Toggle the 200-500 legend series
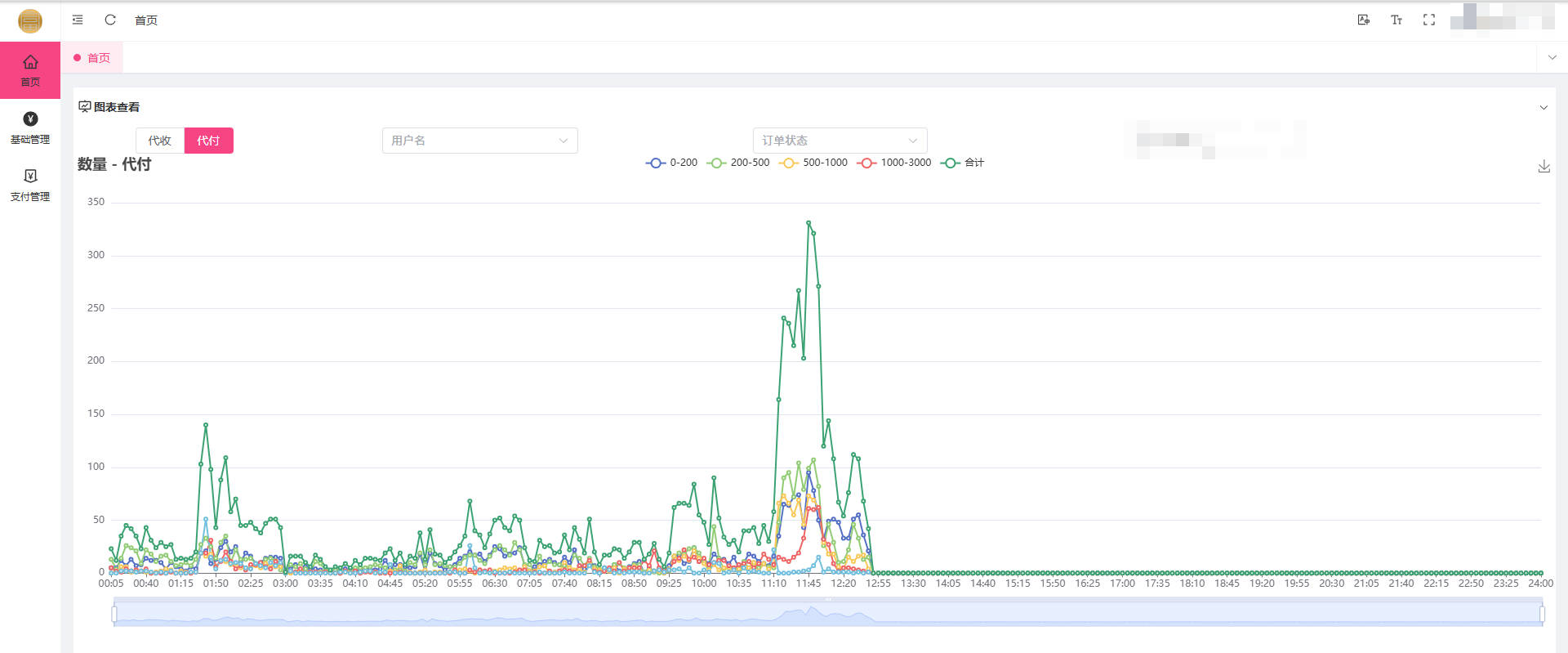 pos(738,163)
